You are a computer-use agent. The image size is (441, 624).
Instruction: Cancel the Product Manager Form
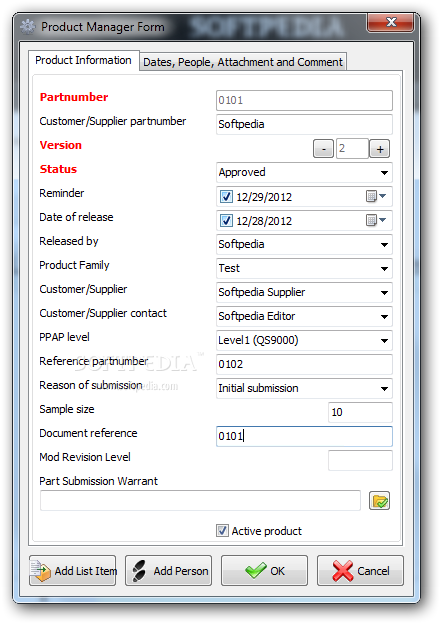[360, 571]
